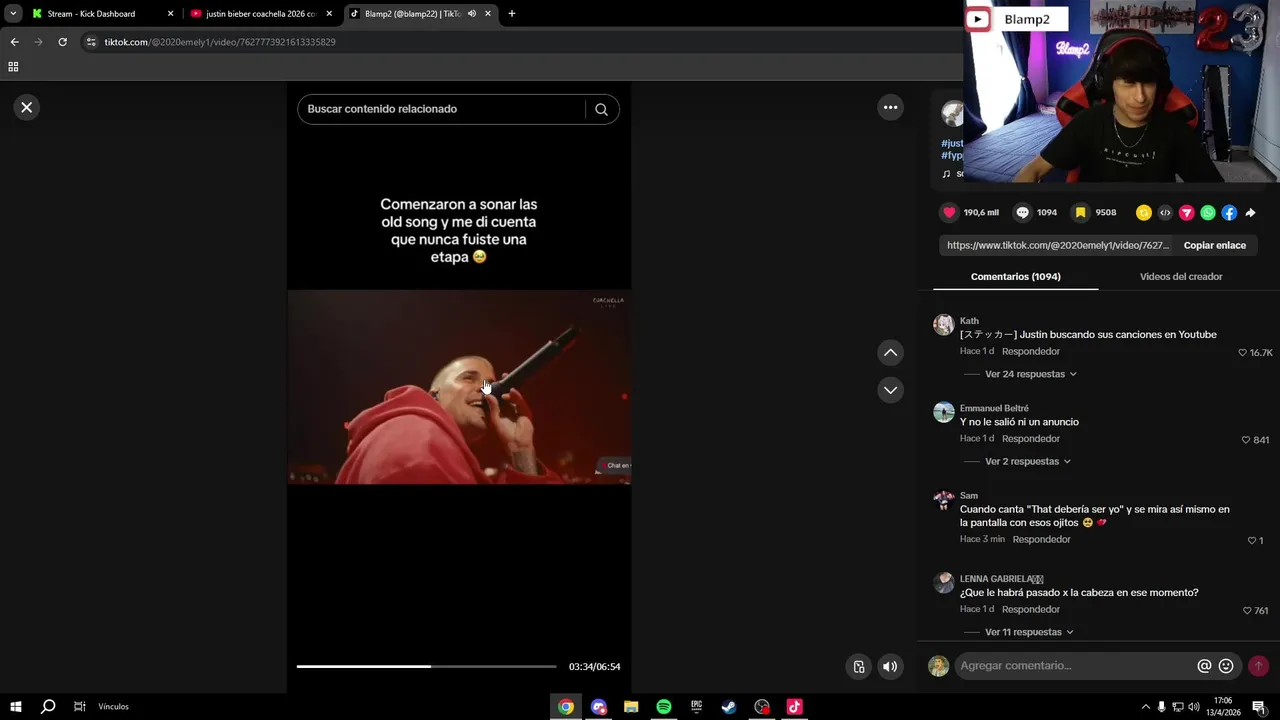Expand 'Ver 11 respuestas' under Lenna's comment
The image size is (1280, 720).
(1029, 632)
